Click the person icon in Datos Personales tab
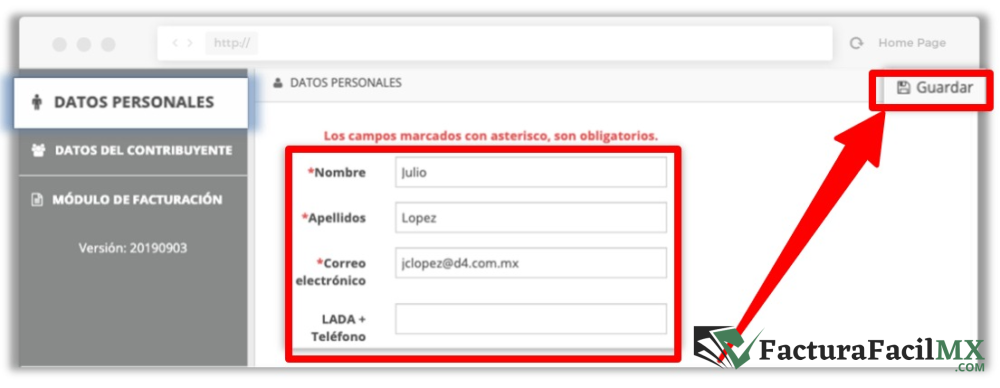This screenshot has width=1000, height=388. (x=36, y=102)
